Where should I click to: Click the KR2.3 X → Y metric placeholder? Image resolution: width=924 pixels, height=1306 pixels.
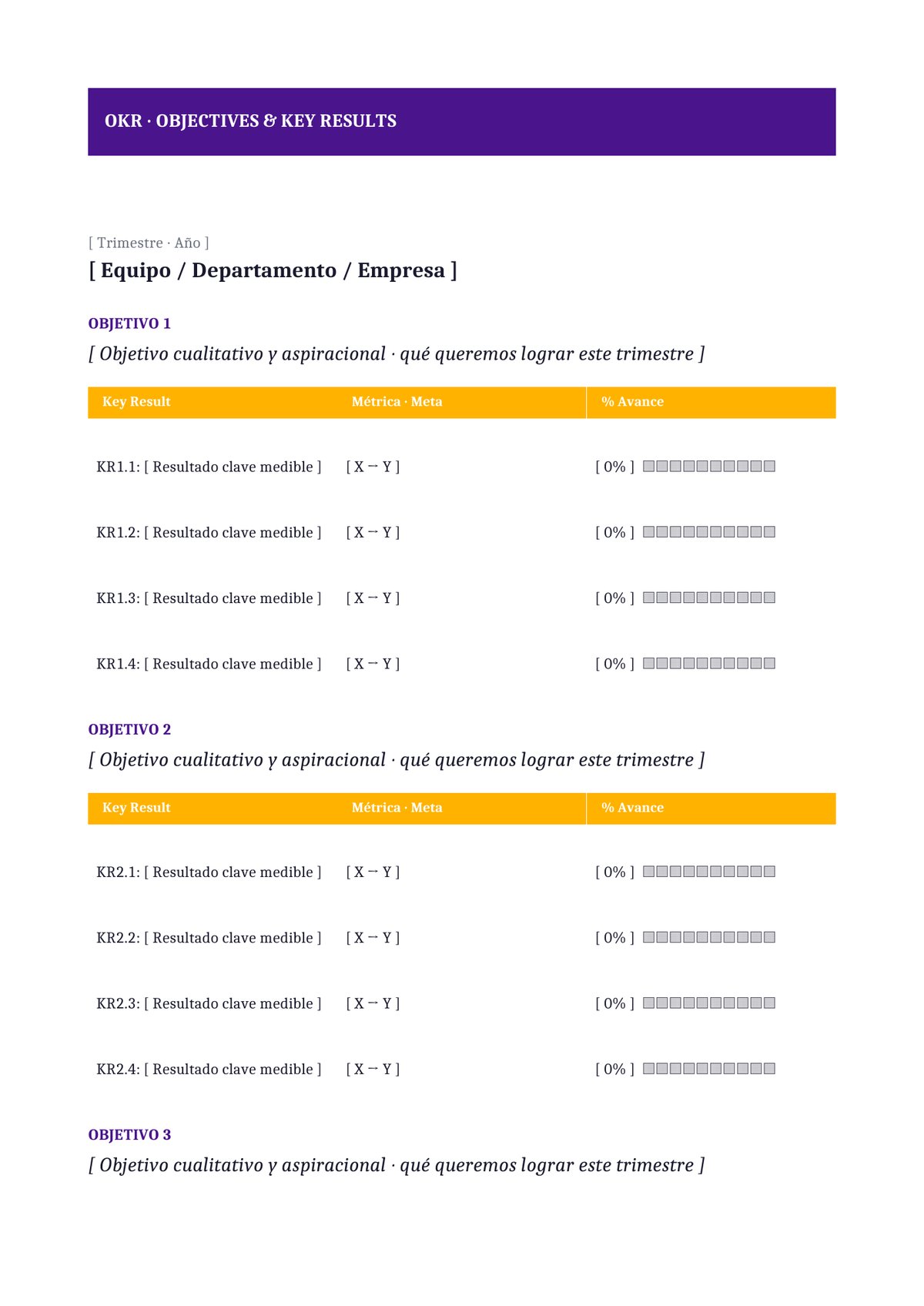373,1003
